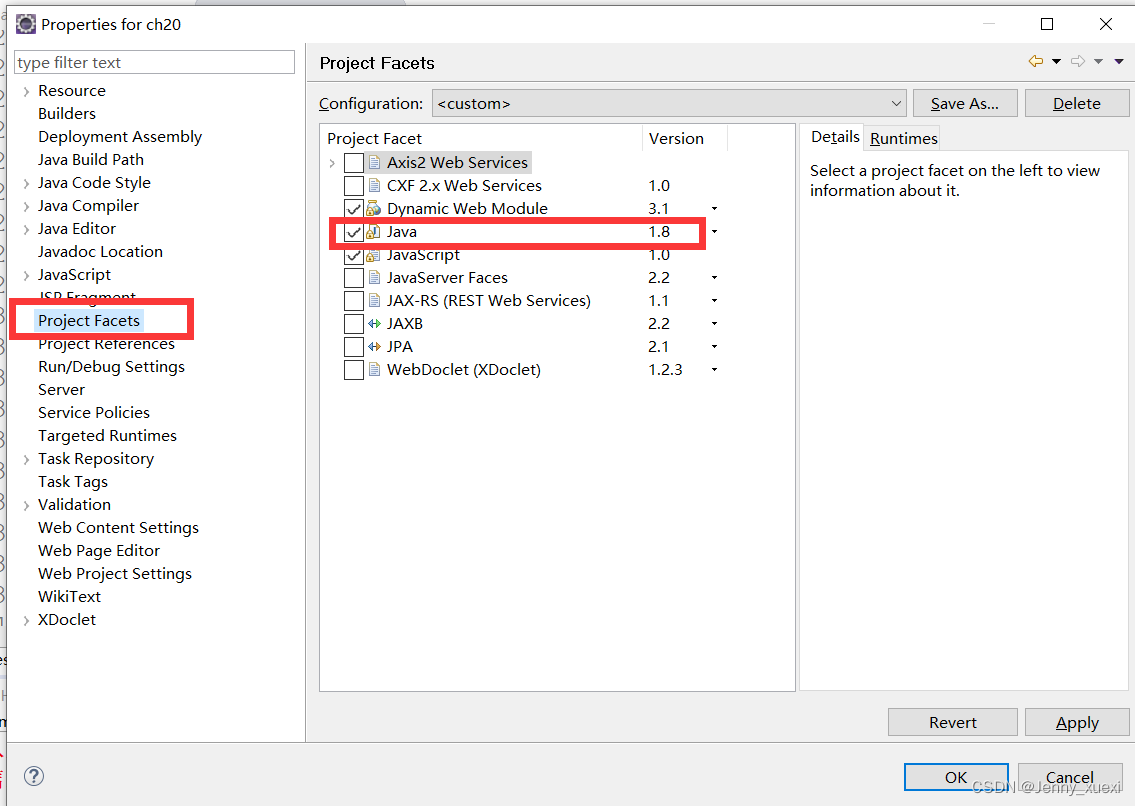Expand the Resource tree node

(x=26, y=91)
